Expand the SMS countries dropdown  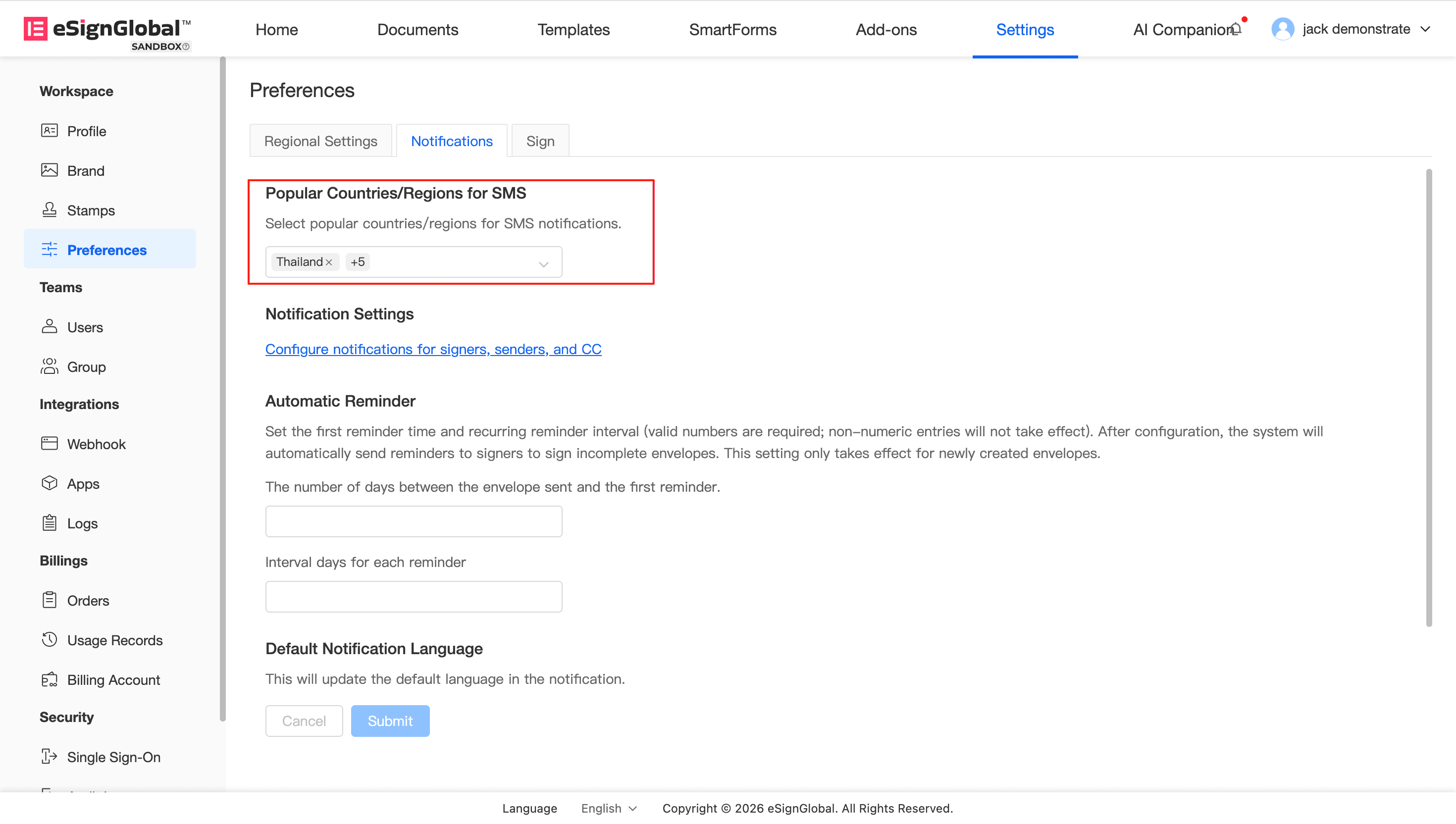click(x=543, y=264)
